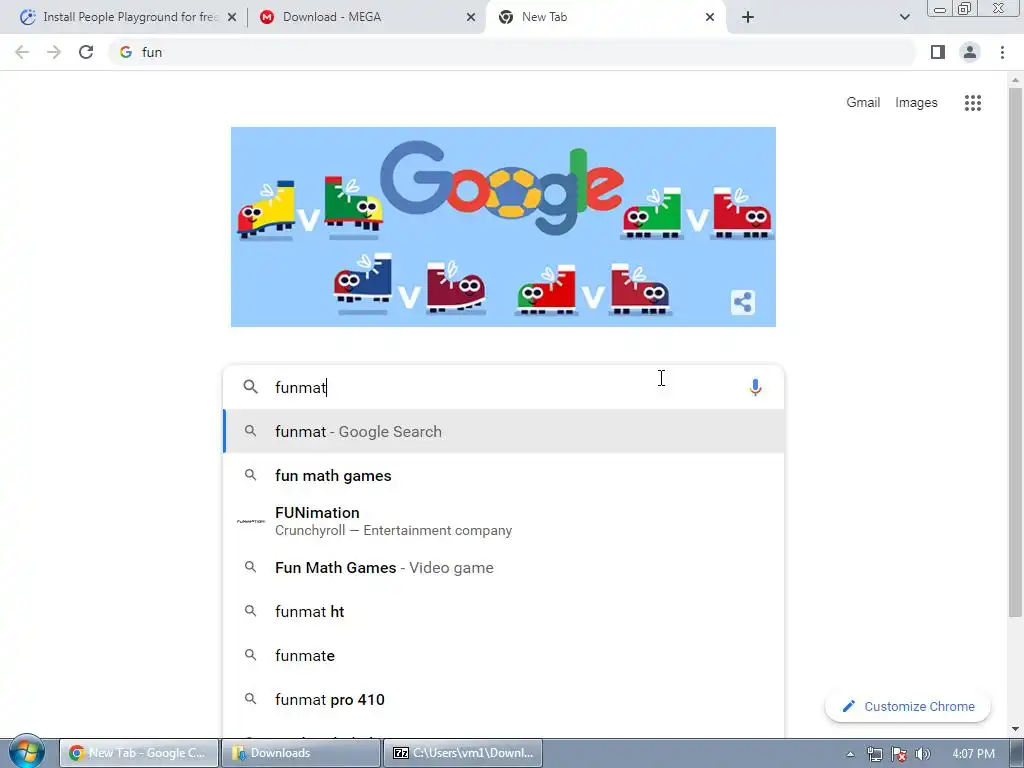1024x768 pixels.
Task: Pick the 'funmate' suggestion
Action: click(x=504, y=655)
